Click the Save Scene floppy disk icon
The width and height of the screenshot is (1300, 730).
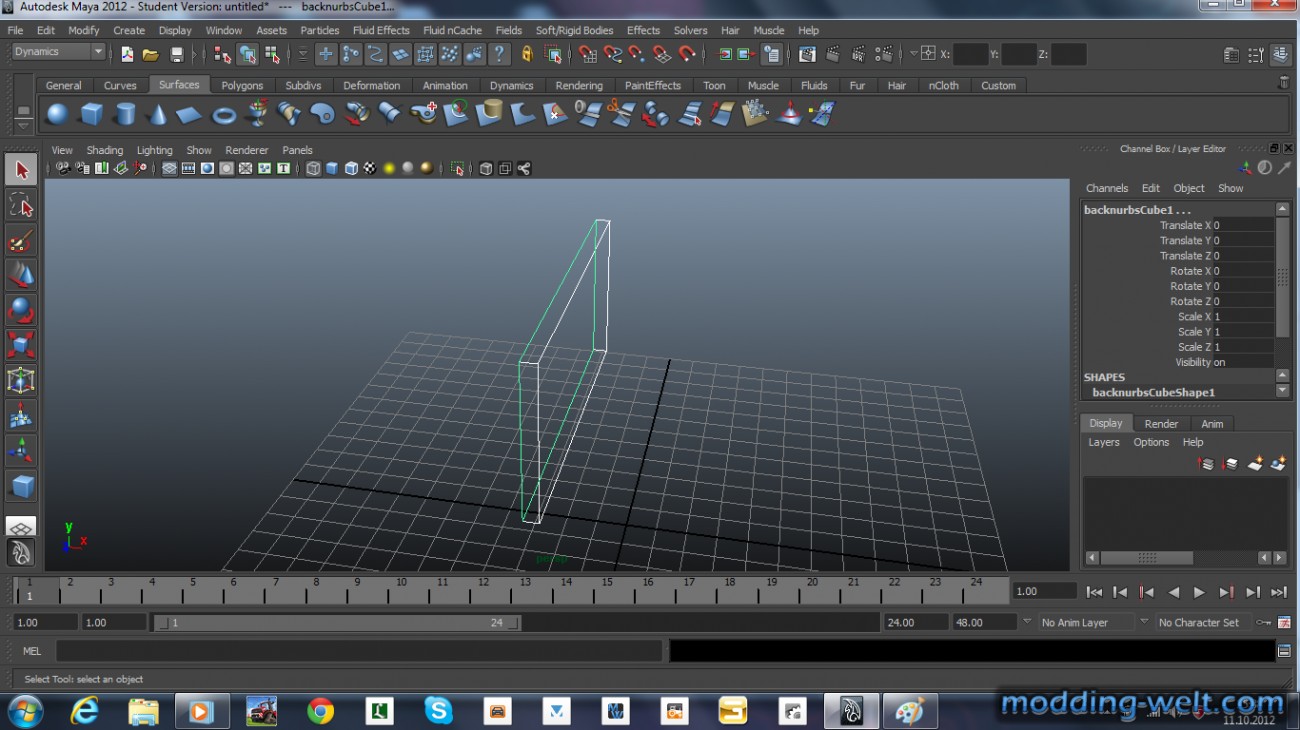click(176, 54)
